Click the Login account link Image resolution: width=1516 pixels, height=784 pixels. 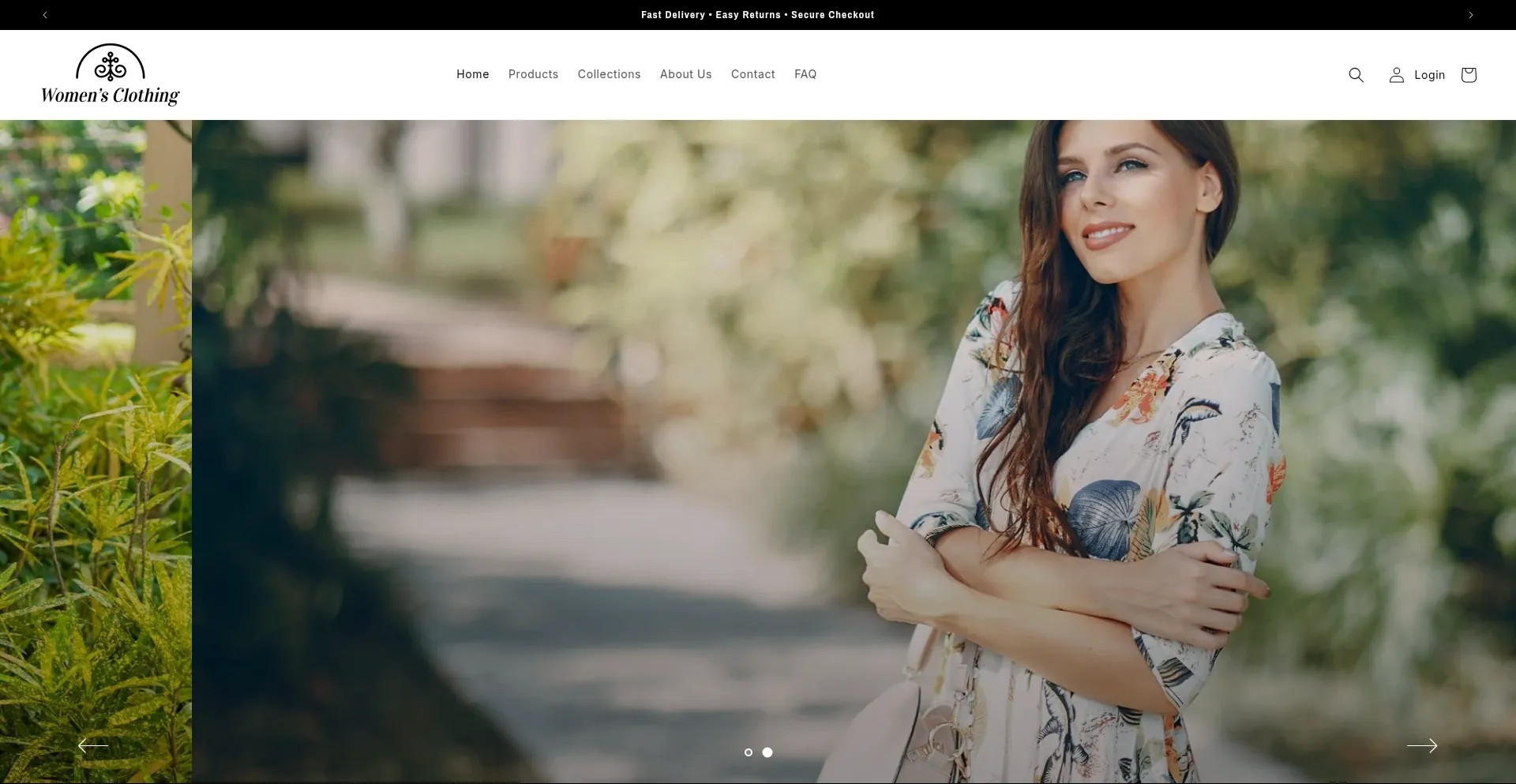[x=1417, y=75]
